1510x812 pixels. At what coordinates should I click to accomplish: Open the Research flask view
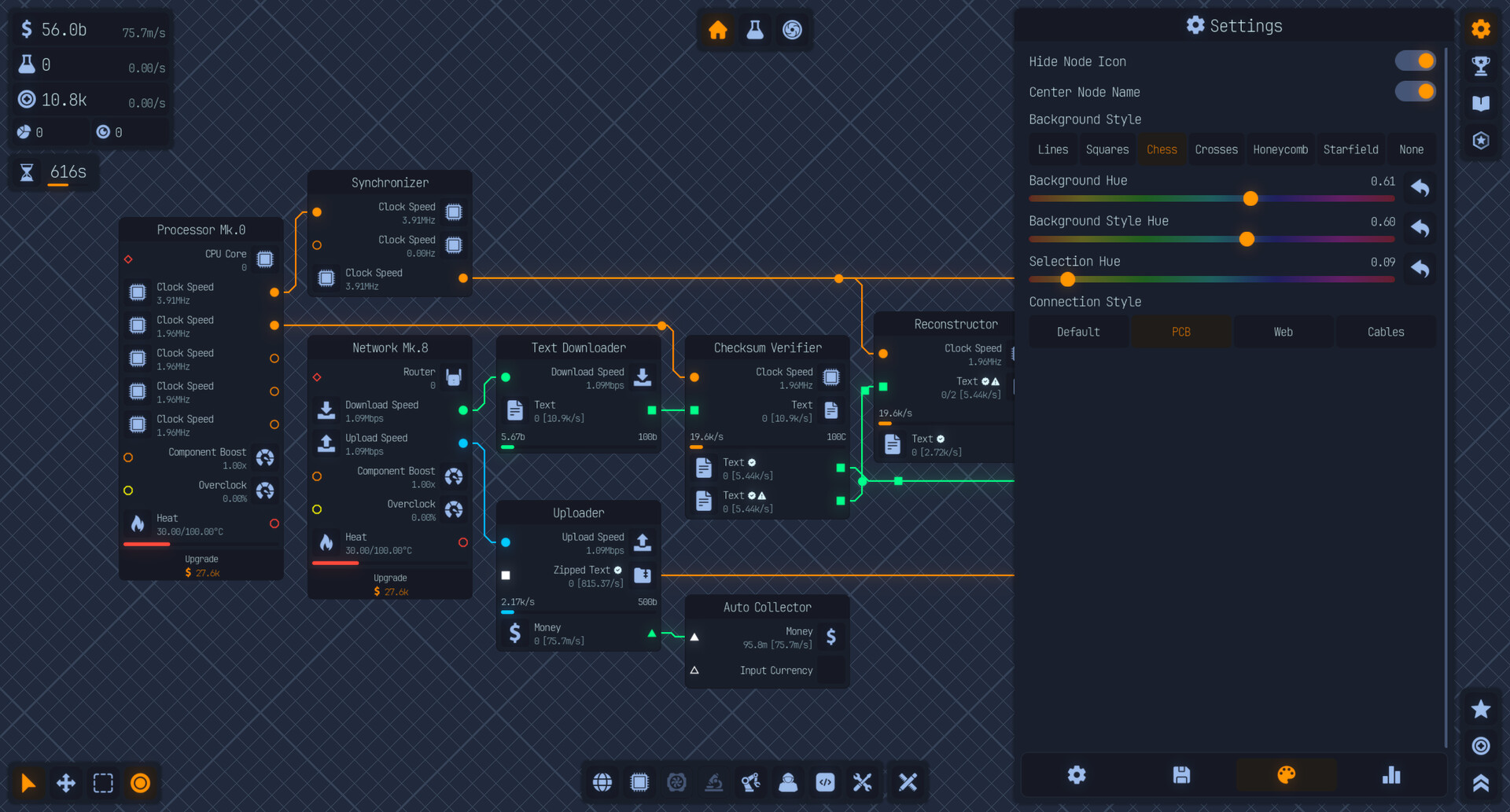point(755,30)
